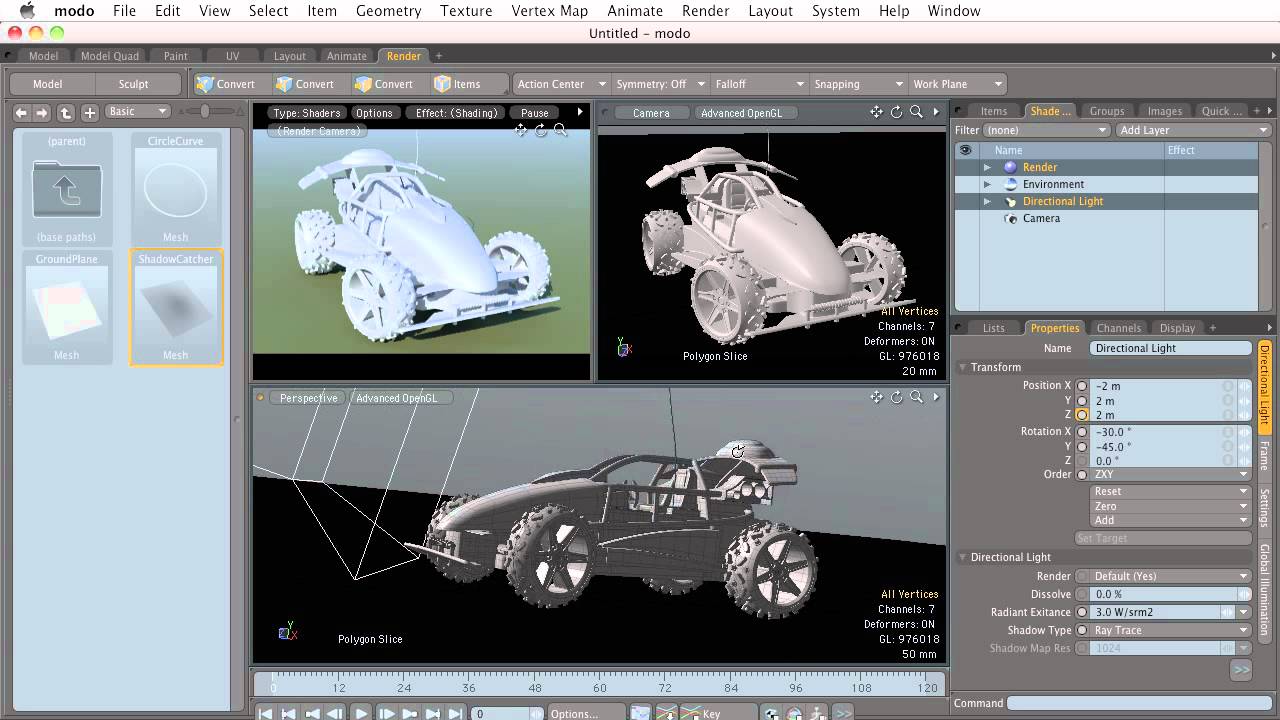1280x720 pixels.
Task: Click Type: Shaders in the preview
Action: [307, 113]
